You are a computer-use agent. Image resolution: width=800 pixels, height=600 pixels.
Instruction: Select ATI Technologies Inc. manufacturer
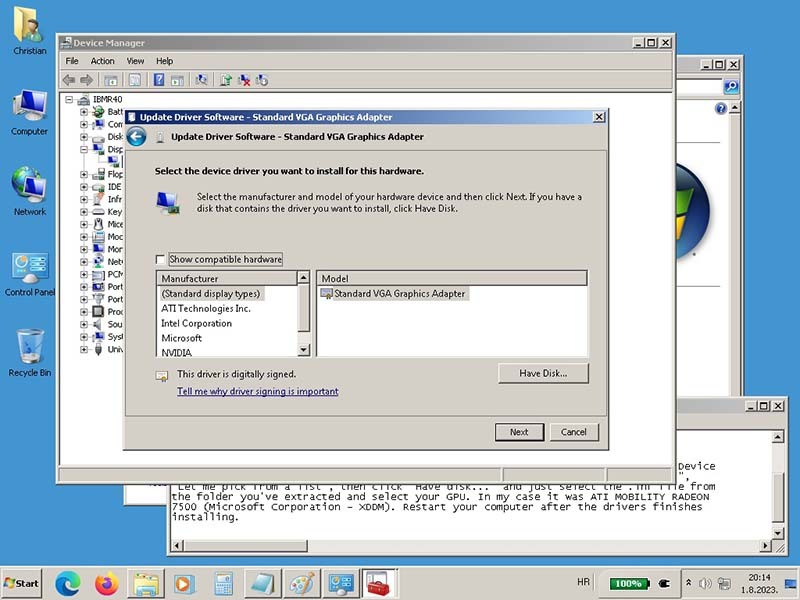206,308
